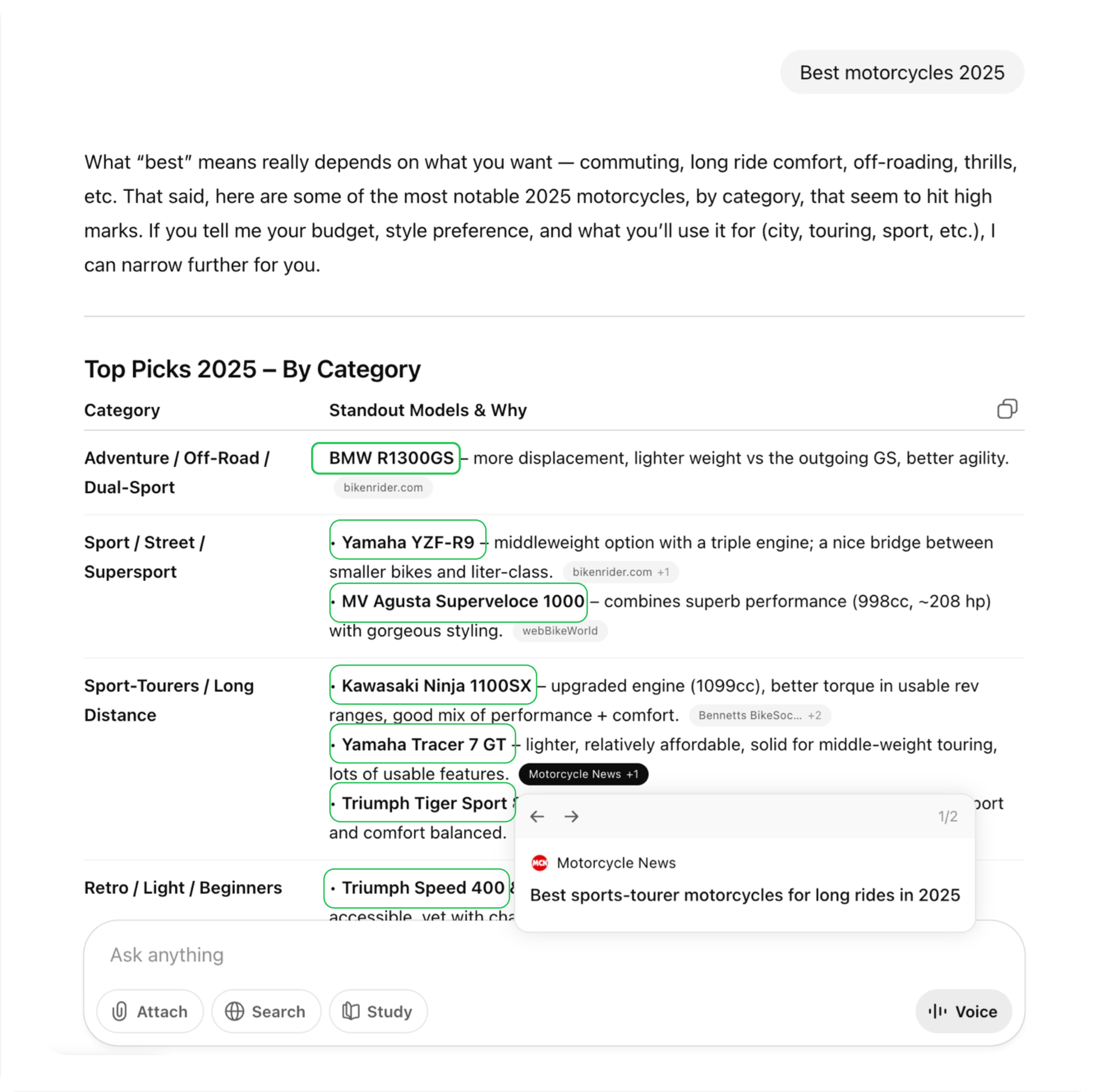The width and height of the screenshot is (1095, 1092).
Task: Click the paperclip Attach button
Action: point(150,1011)
